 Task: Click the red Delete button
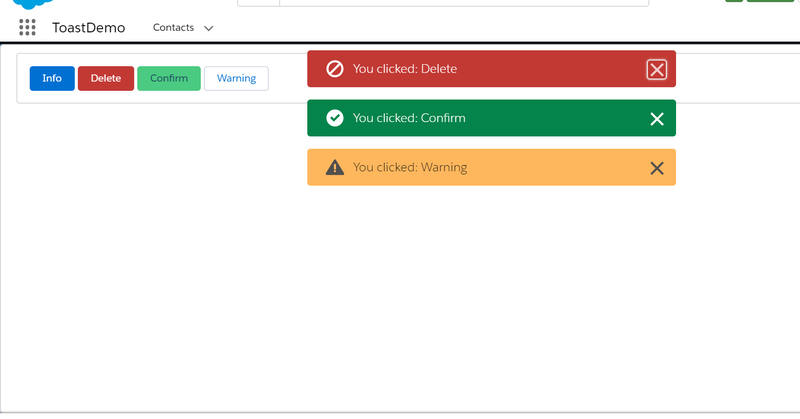106,79
